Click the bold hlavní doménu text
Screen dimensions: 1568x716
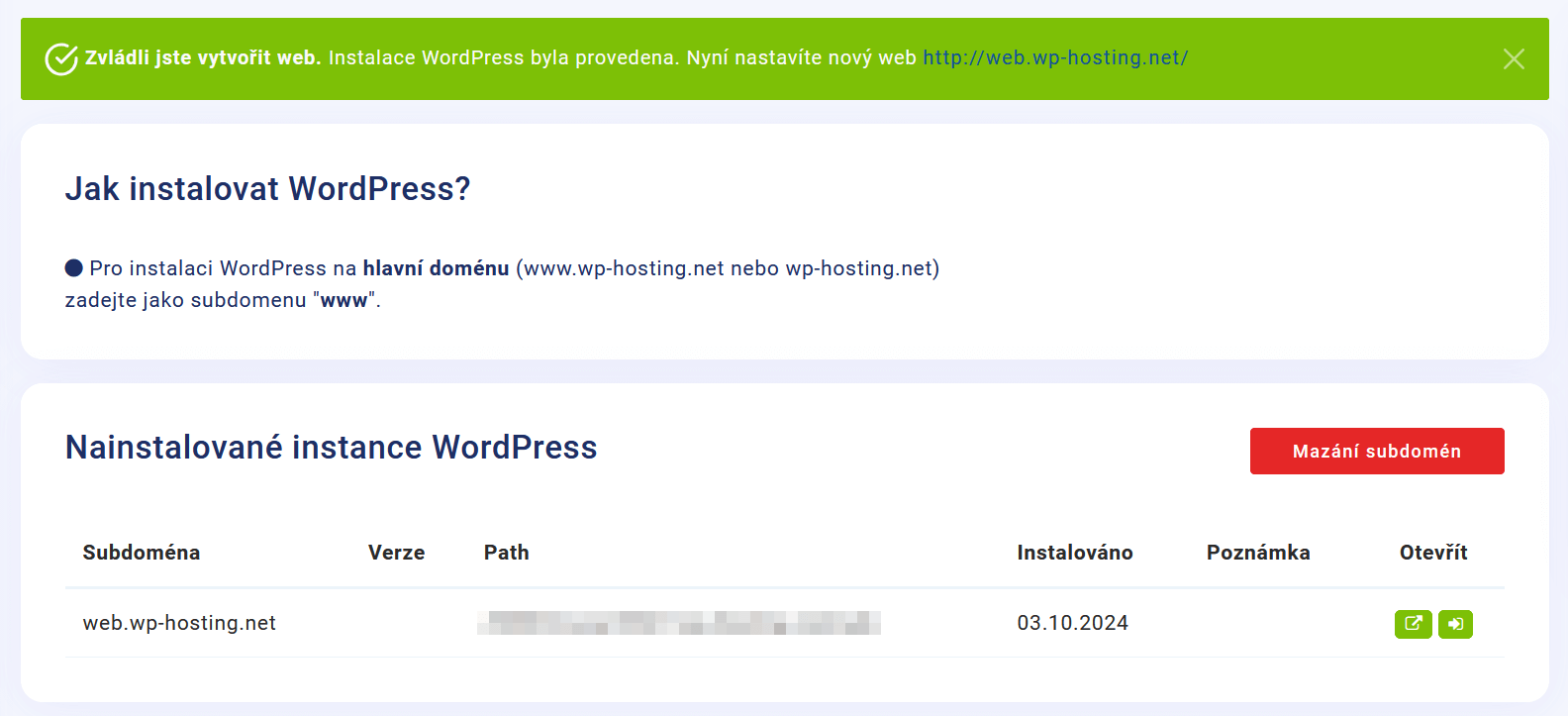pyautogui.click(x=436, y=268)
